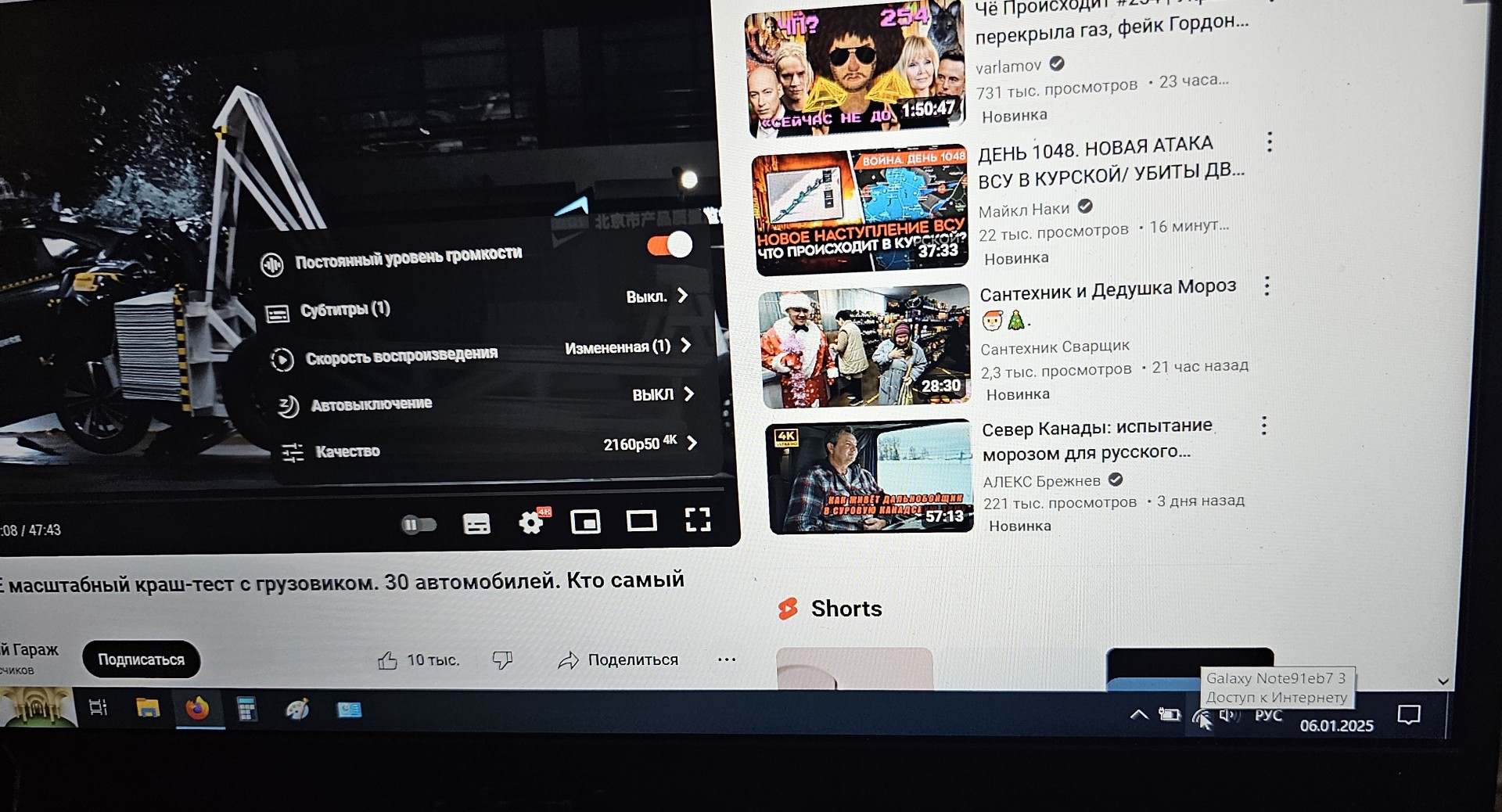Image resolution: width=1502 pixels, height=812 pixels.
Task: Open the Windows notification center
Action: pyautogui.click(x=1409, y=715)
